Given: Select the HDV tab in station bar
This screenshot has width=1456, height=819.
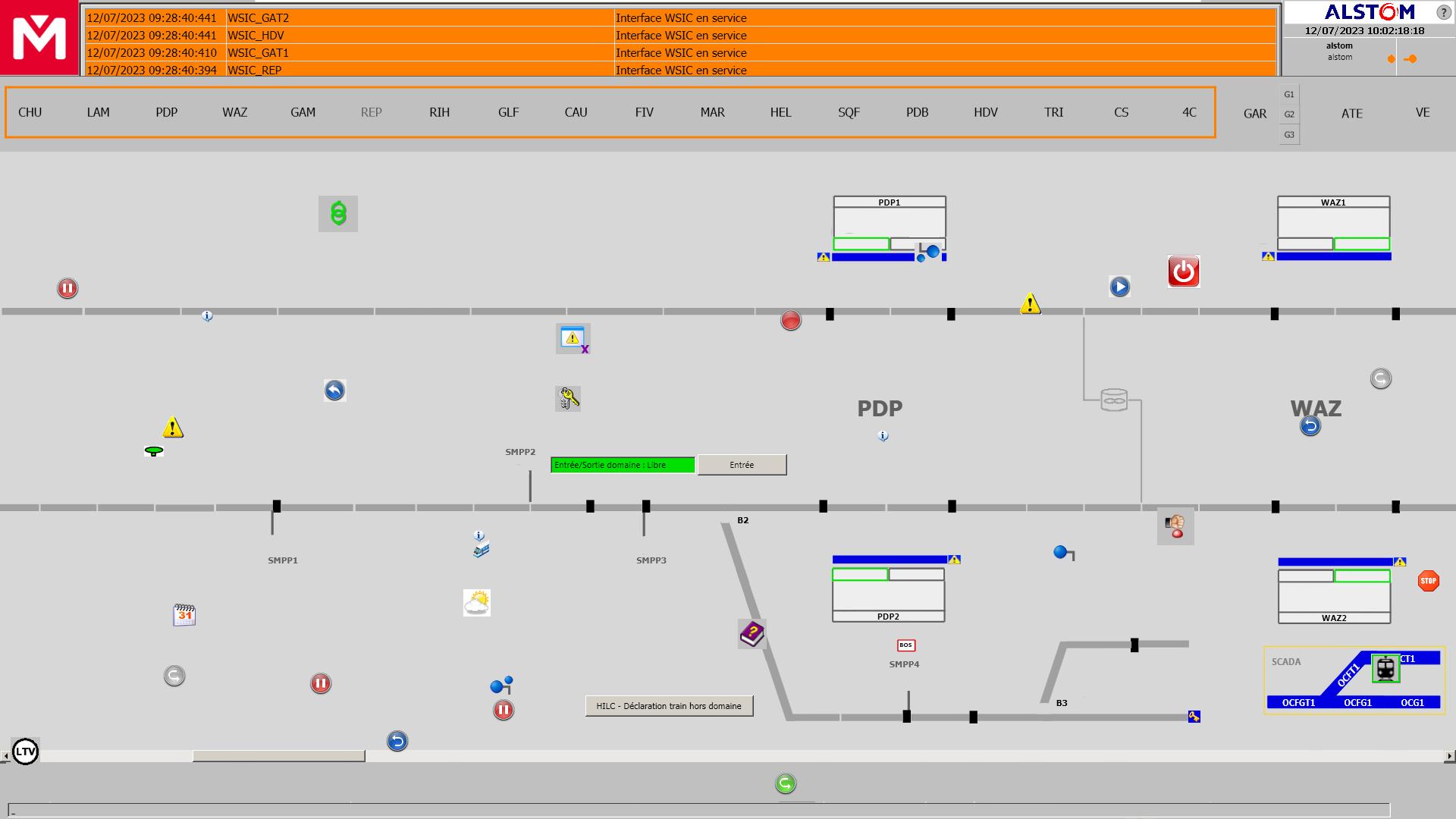Looking at the screenshot, I should click(984, 112).
